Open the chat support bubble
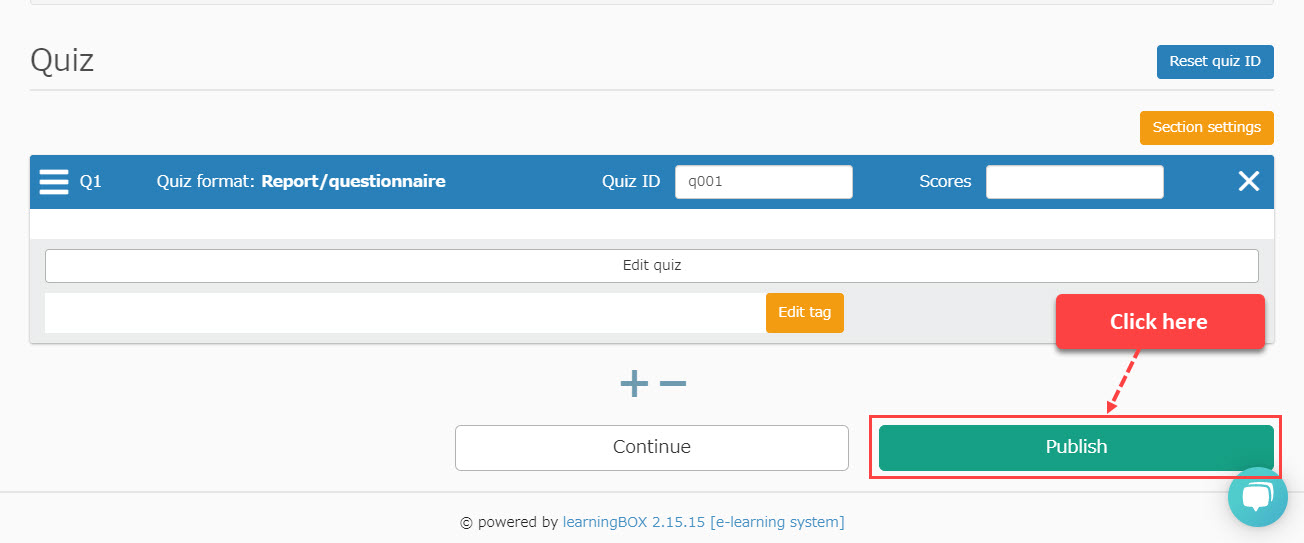 pos(1257,497)
